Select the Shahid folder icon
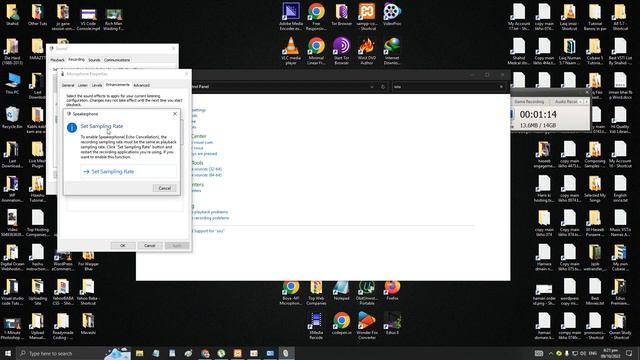This screenshot has width=640, height=360. [x=12, y=16]
